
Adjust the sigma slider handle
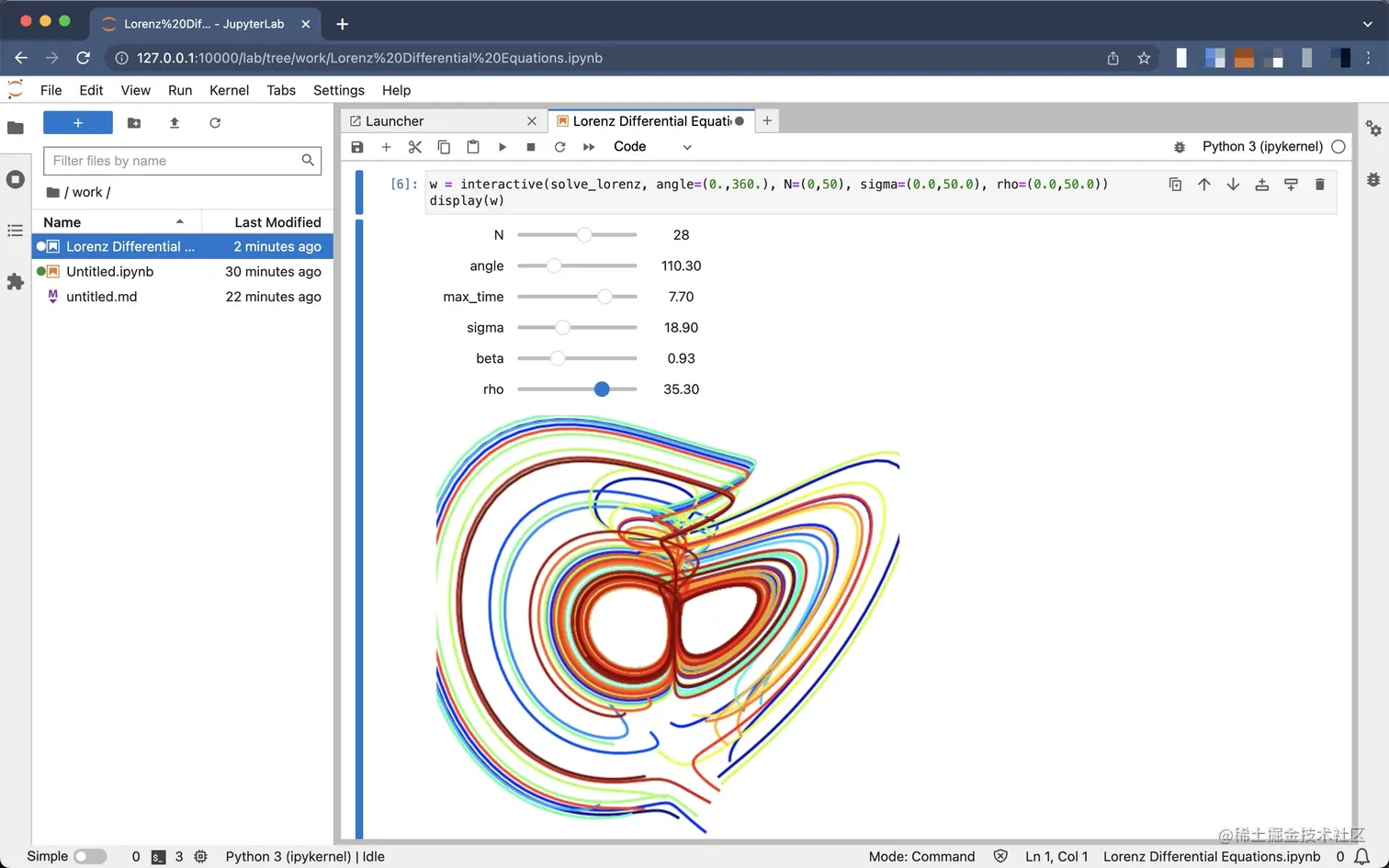(562, 328)
